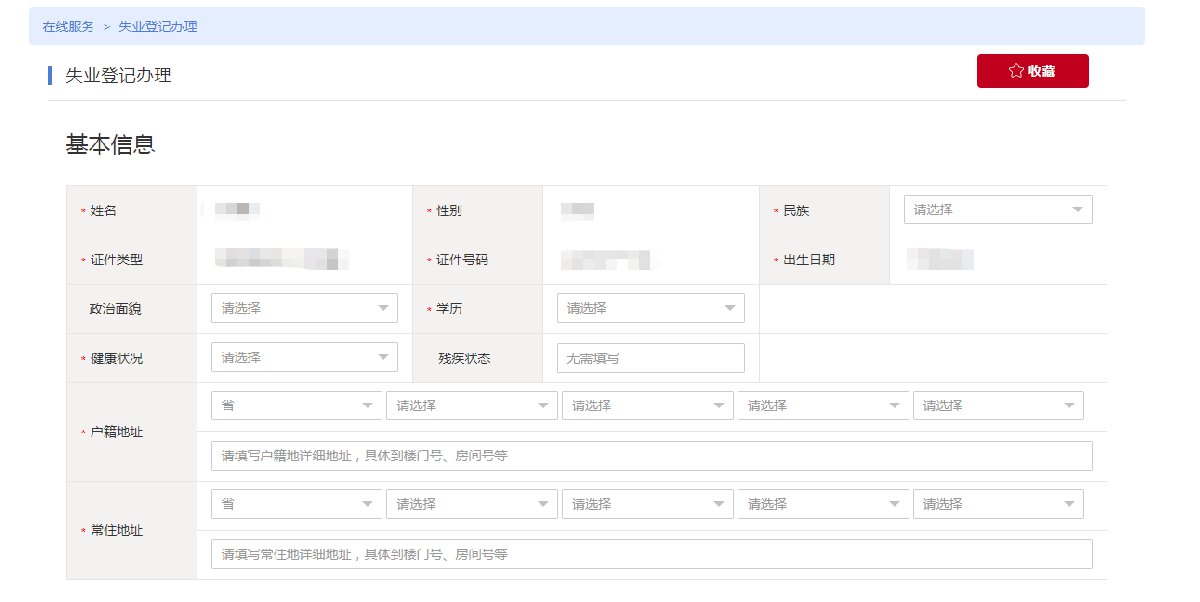The height and width of the screenshot is (602, 1200).
Task: Expand the last 户籍地址 dropdown
Action: click(998, 406)
